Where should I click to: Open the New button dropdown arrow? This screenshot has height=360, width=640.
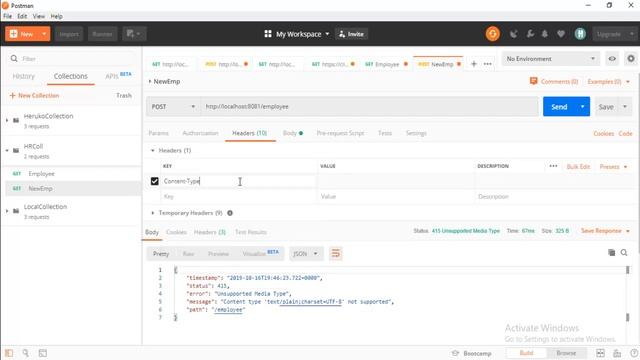tap(44, 34)
